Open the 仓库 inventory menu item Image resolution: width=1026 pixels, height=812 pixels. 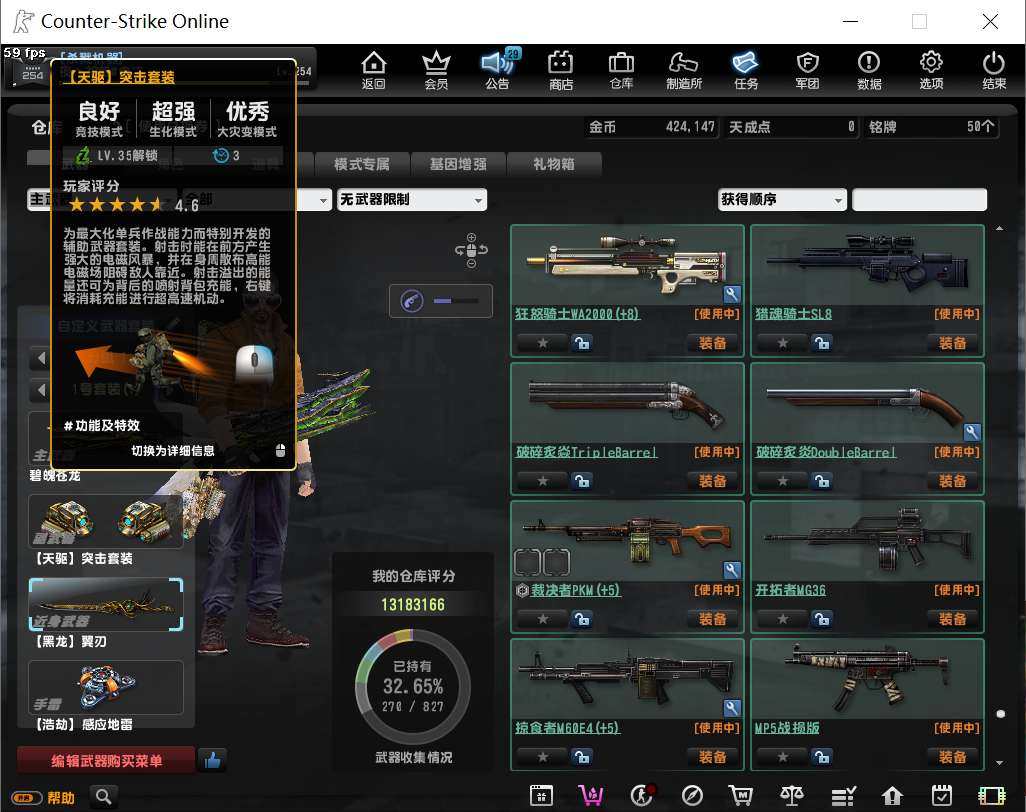622,70
